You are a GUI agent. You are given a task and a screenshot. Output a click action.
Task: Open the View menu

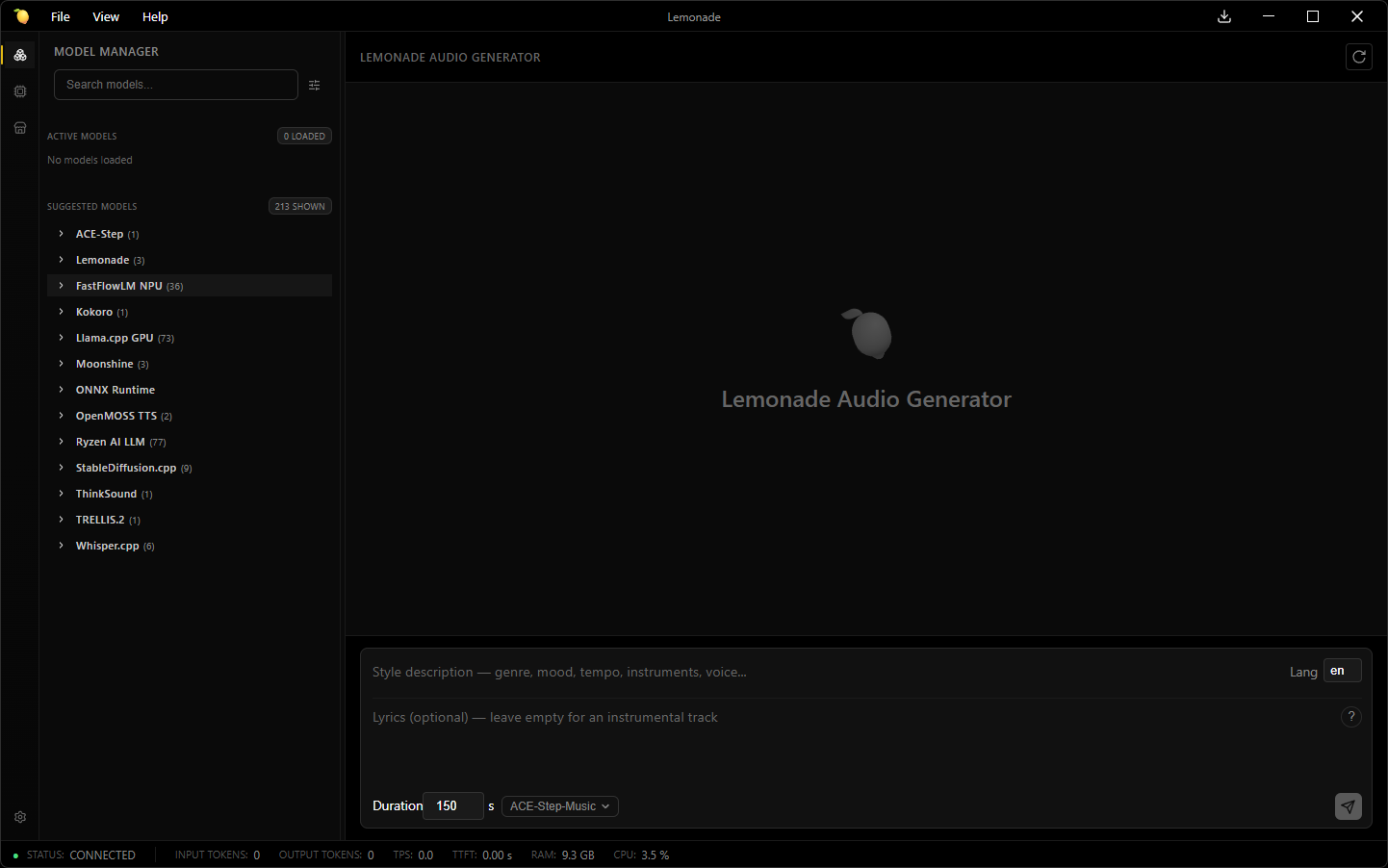(106, 16)
